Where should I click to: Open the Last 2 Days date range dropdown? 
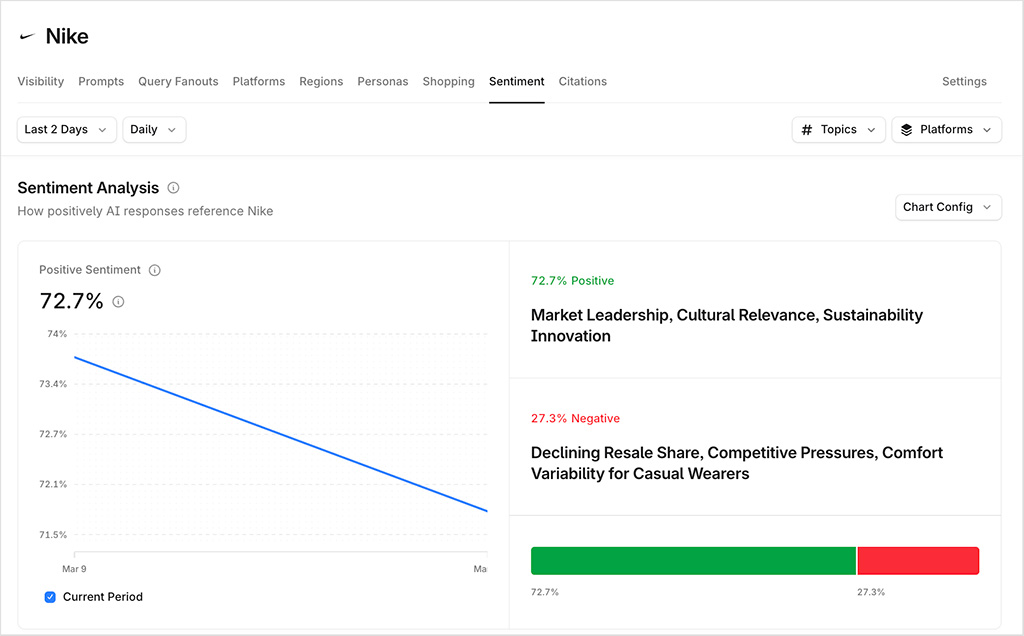pyautogui.click(x=66, y=129)
